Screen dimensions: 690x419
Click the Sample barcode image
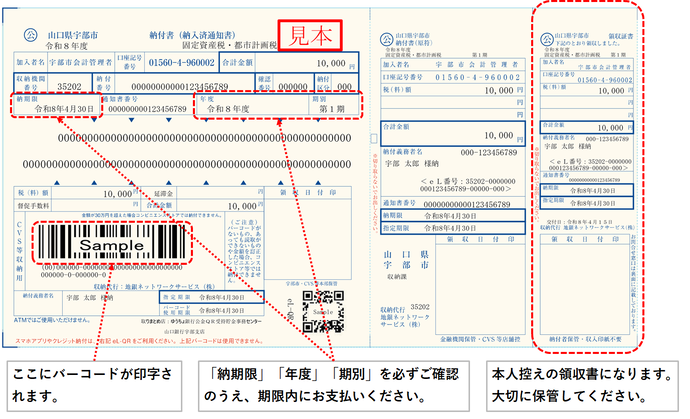[112, 243]
